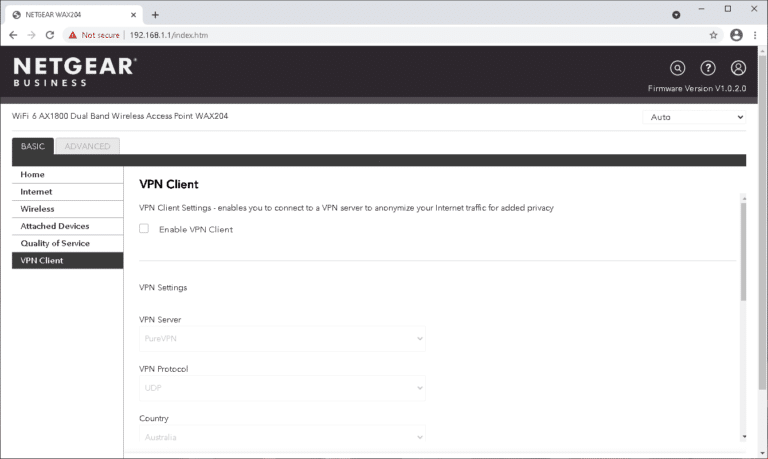Switch to the ADVANCED tab
This screenshot has height=459, width=768.
(x=88, y=146)
